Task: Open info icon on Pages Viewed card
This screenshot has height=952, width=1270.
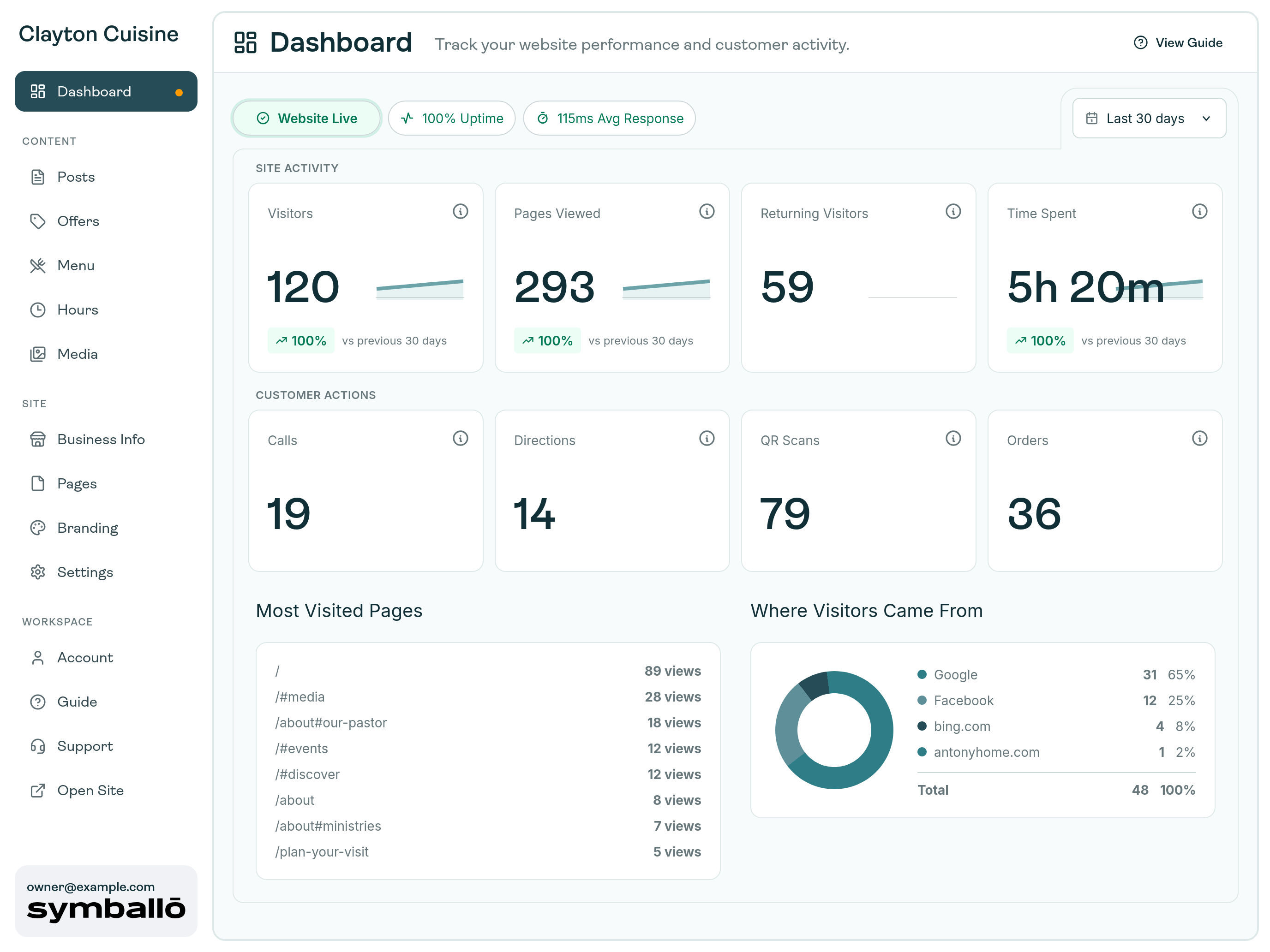Action: (707, 211)
